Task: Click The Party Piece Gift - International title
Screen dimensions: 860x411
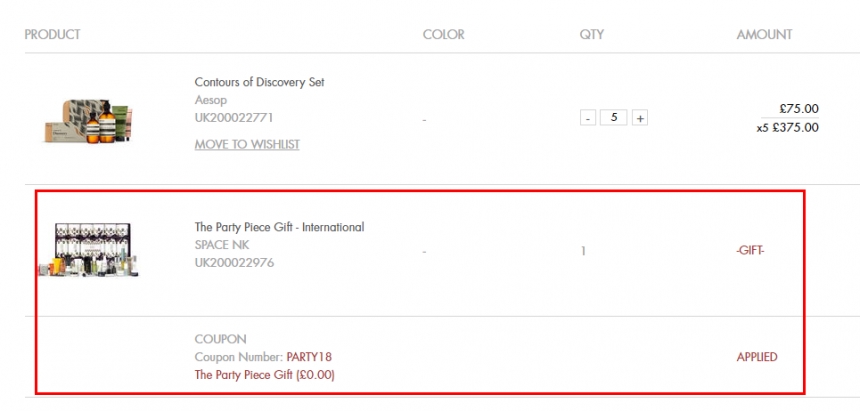Action: (279, 227)
